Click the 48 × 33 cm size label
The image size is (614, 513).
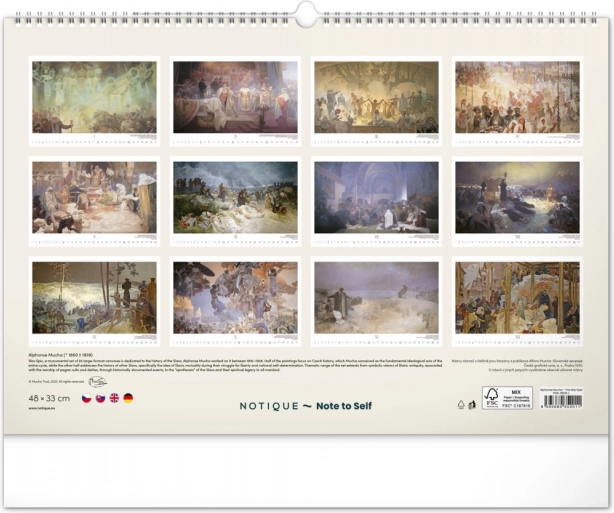click(50, 398)
